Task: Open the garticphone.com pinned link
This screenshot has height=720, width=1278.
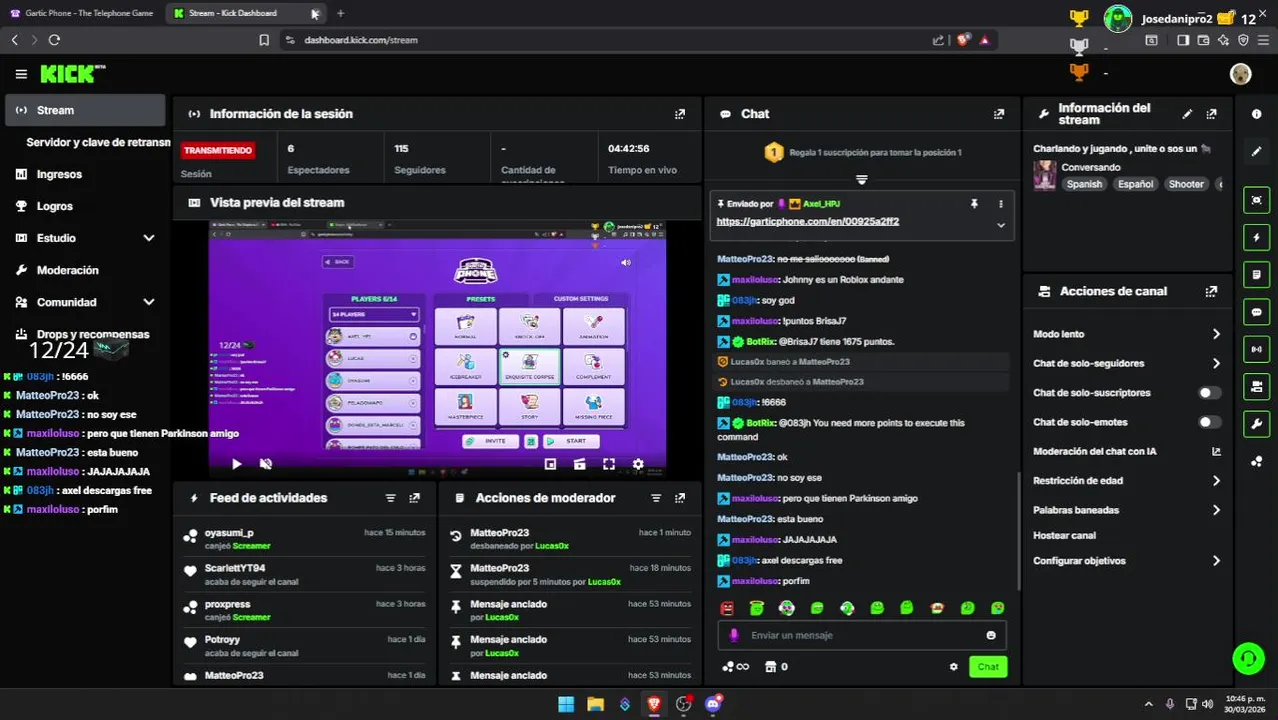Action: [x=807, y=222]
